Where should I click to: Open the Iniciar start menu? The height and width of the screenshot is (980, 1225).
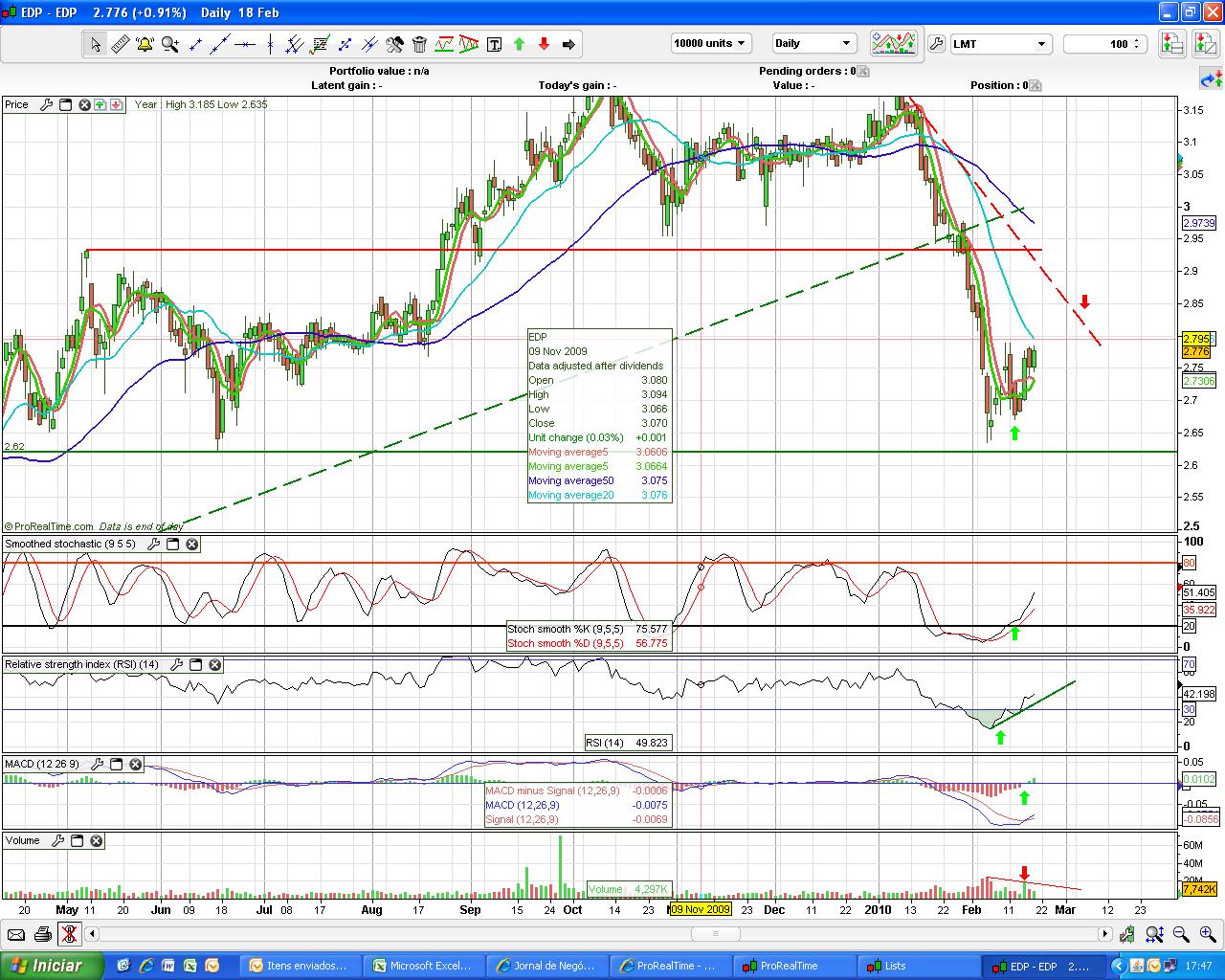pos(51,966)
